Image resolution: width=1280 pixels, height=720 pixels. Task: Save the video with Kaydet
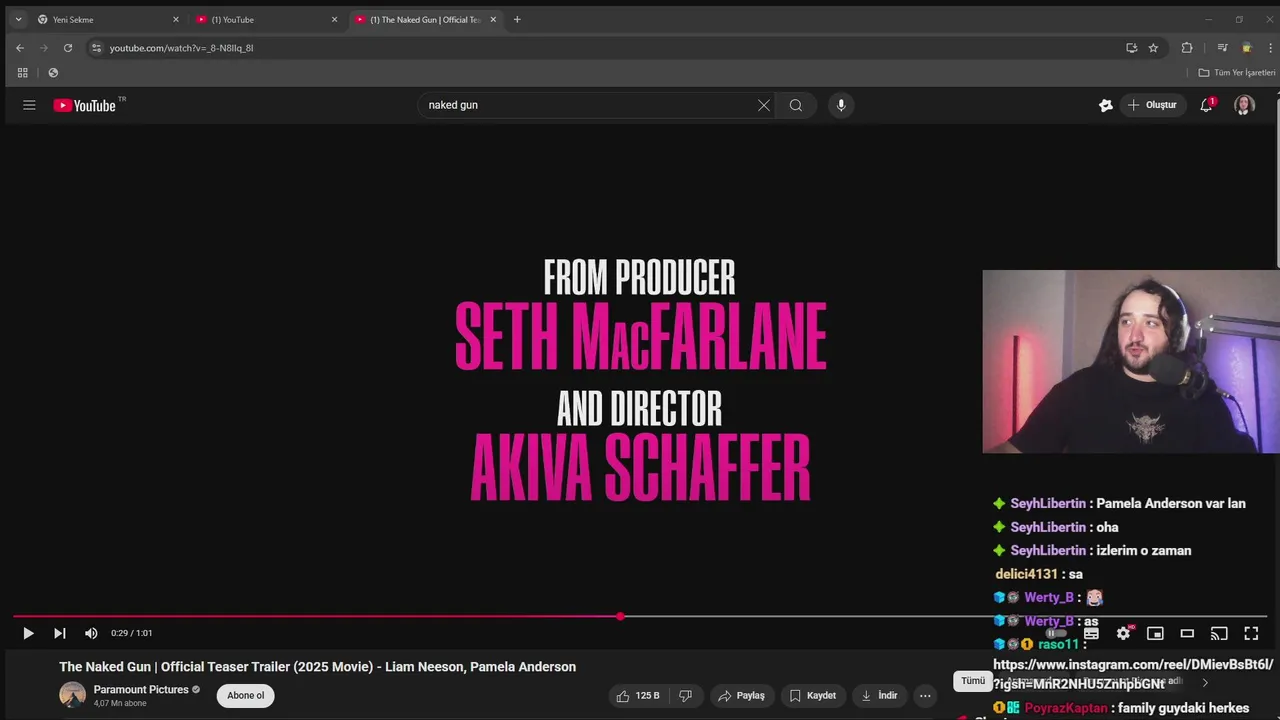point(812,696)
